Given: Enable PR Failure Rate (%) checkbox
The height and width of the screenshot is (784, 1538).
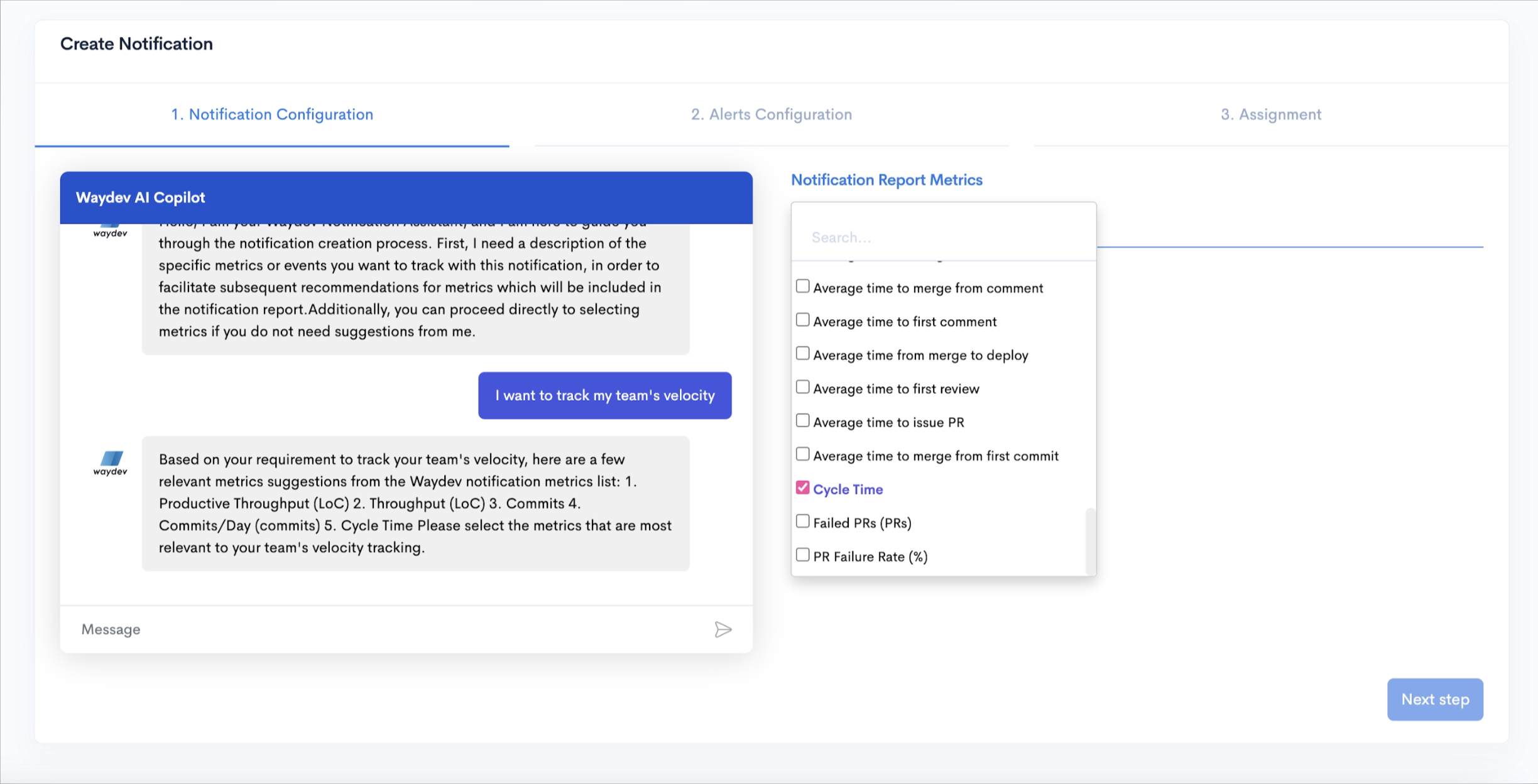Looking at the screenshot, I should 802,555.
